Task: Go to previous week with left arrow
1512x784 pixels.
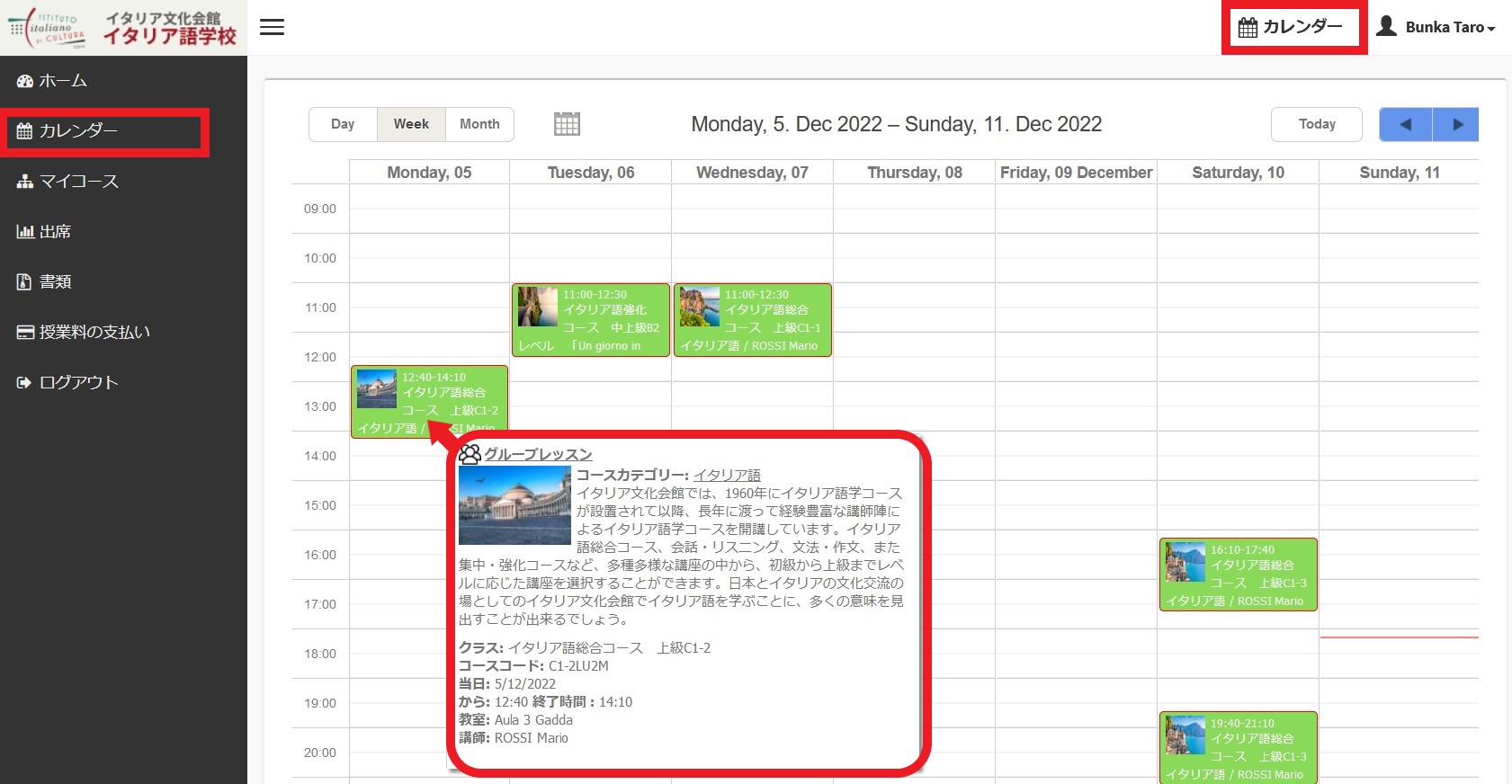Action: (x=1405, y=124)
